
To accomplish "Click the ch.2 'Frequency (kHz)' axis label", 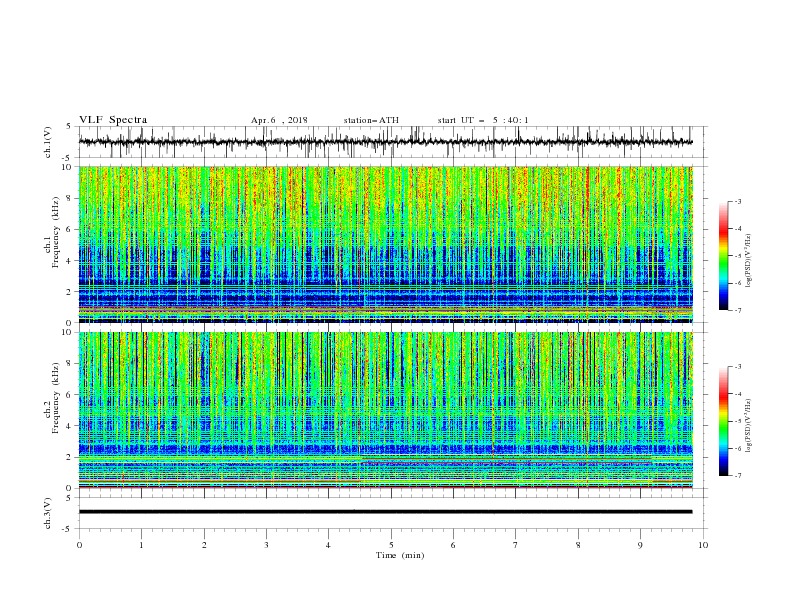I will pyautogui.click(x=56, y=398).
